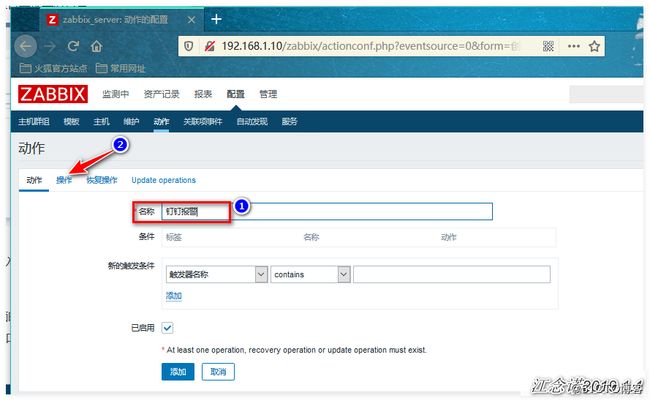The height and width of the screenshot is (401, 650).
Task: Open the 报表 top menu
Action: [x=203, y=94]
